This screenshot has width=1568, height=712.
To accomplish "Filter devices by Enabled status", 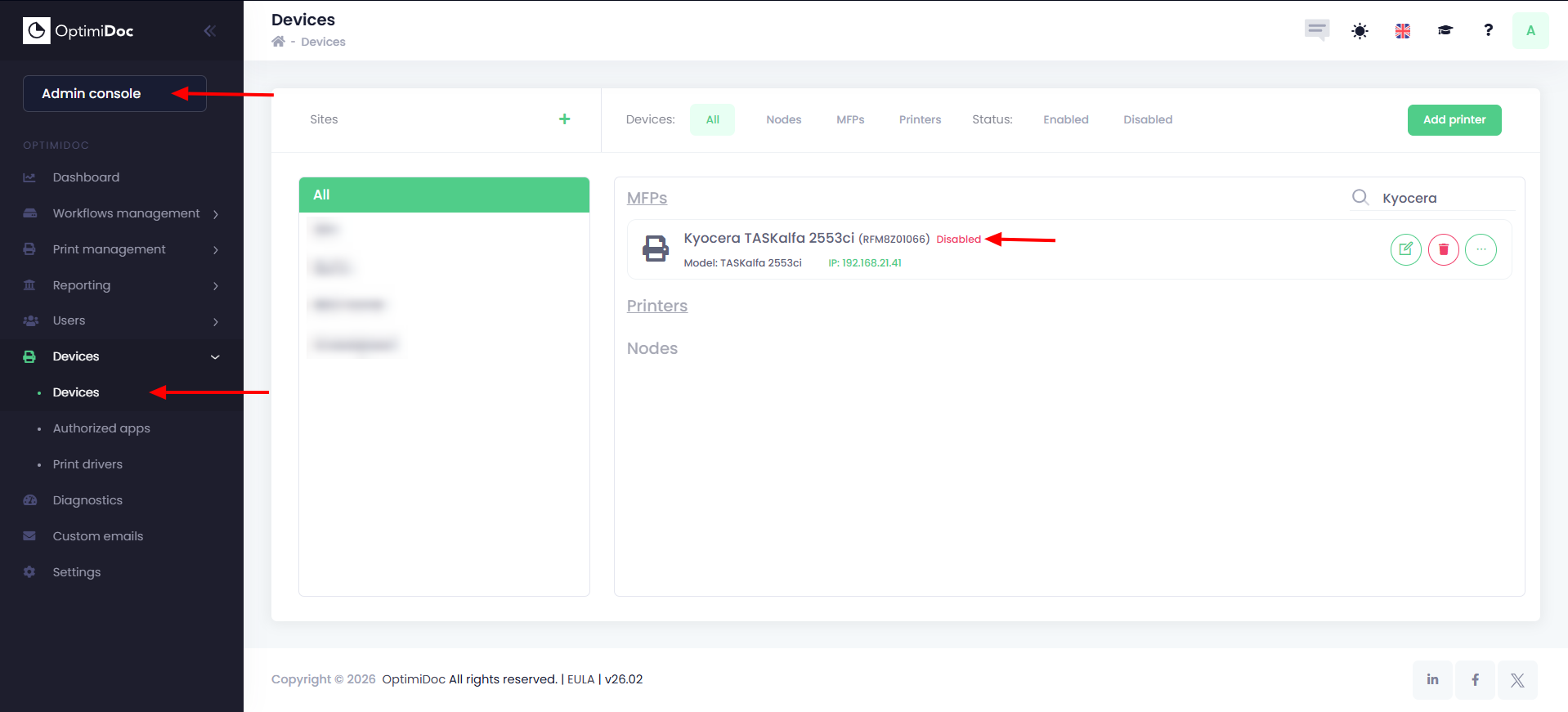I will click(x=1065, y=119).
